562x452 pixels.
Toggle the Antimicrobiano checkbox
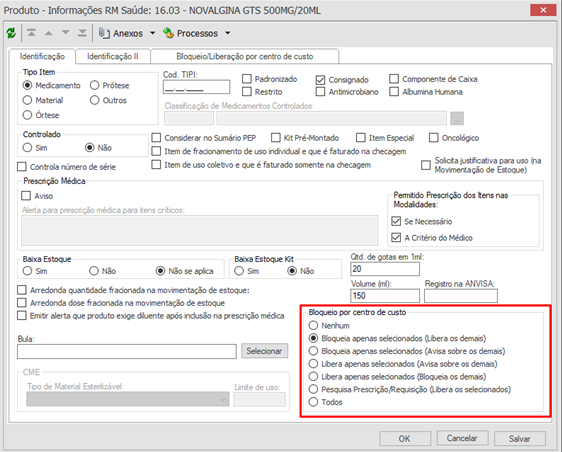click(x=320, y=92)
